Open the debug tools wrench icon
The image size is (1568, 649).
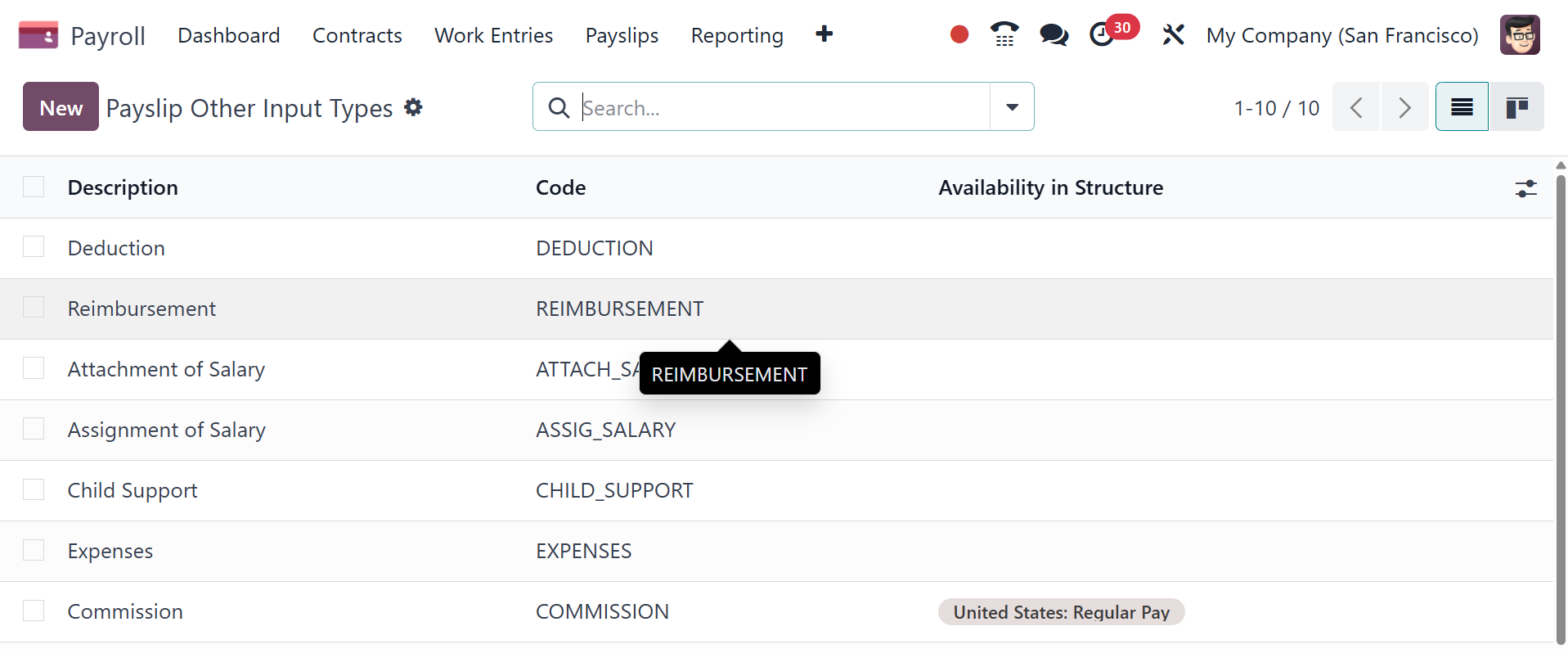[x=1173, y=34]
